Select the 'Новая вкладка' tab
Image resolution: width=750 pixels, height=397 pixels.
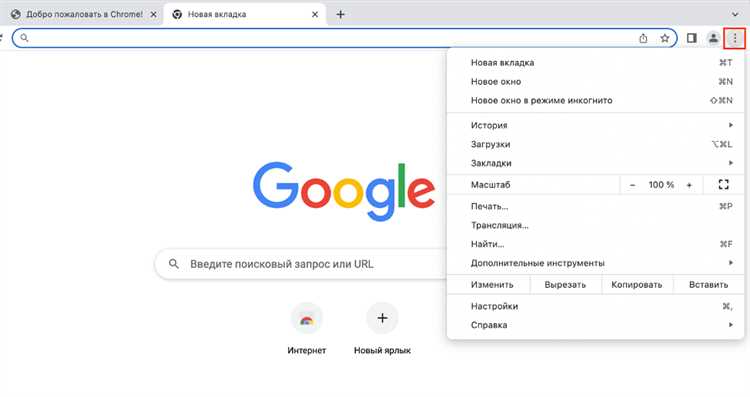pyautogui.click(x=244, y=14)
